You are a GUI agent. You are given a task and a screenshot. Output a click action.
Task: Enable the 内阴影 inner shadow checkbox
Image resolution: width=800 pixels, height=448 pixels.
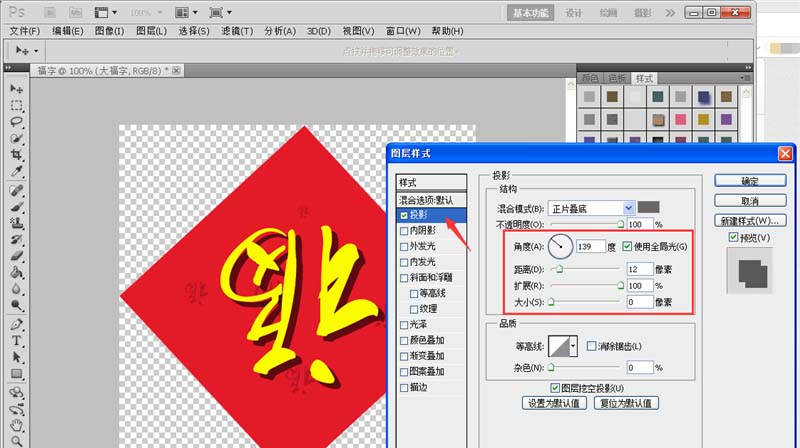pos(404,231)
